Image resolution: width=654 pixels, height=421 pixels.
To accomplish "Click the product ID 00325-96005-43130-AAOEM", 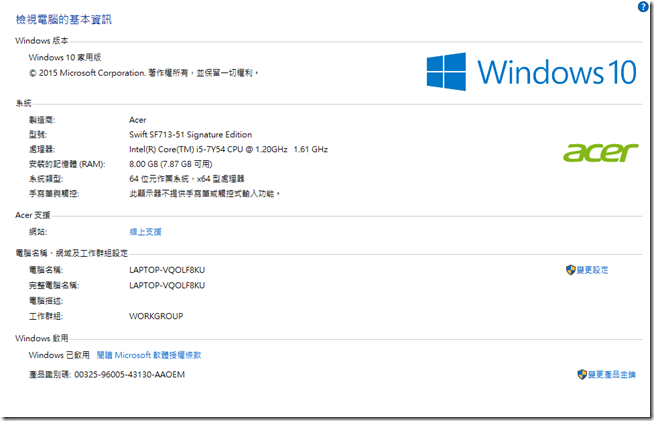I will point(129,375).
